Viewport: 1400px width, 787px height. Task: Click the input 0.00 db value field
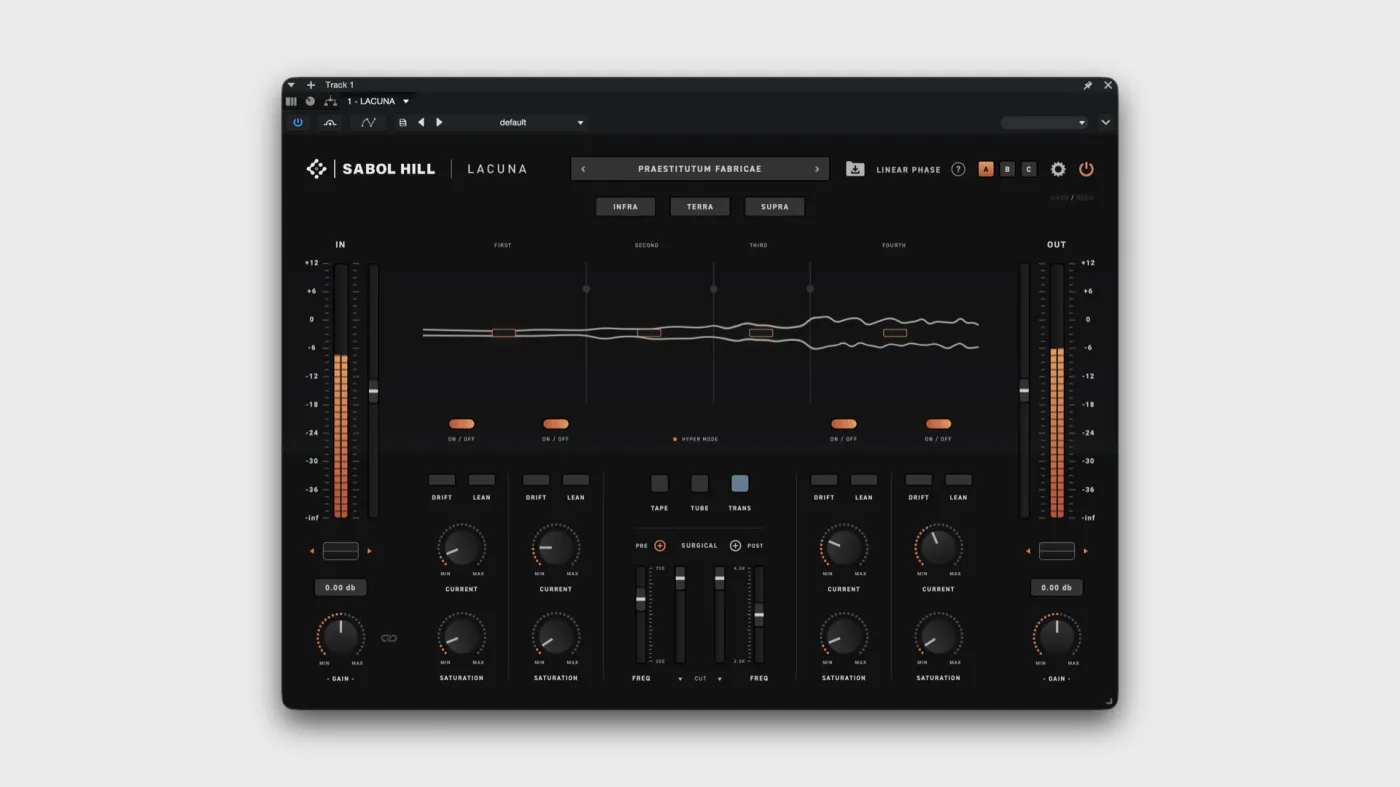pyautogui.click(x=341, y=588)
